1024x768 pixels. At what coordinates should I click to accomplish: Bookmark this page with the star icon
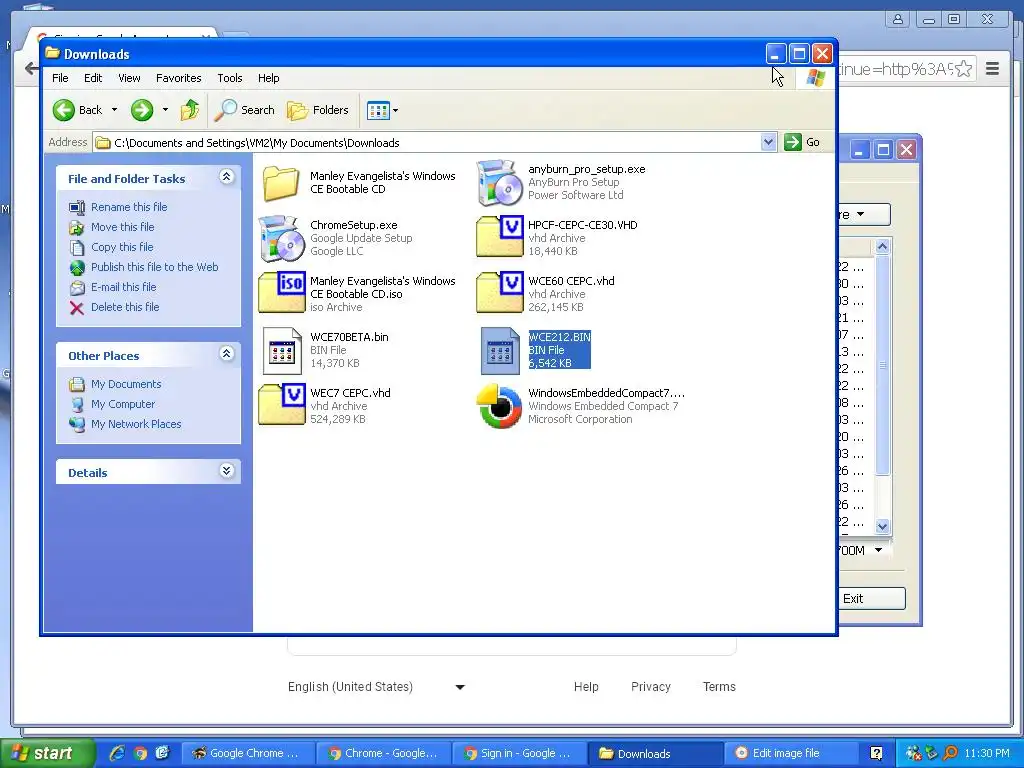pyautogui.click(x=963, y=69)
